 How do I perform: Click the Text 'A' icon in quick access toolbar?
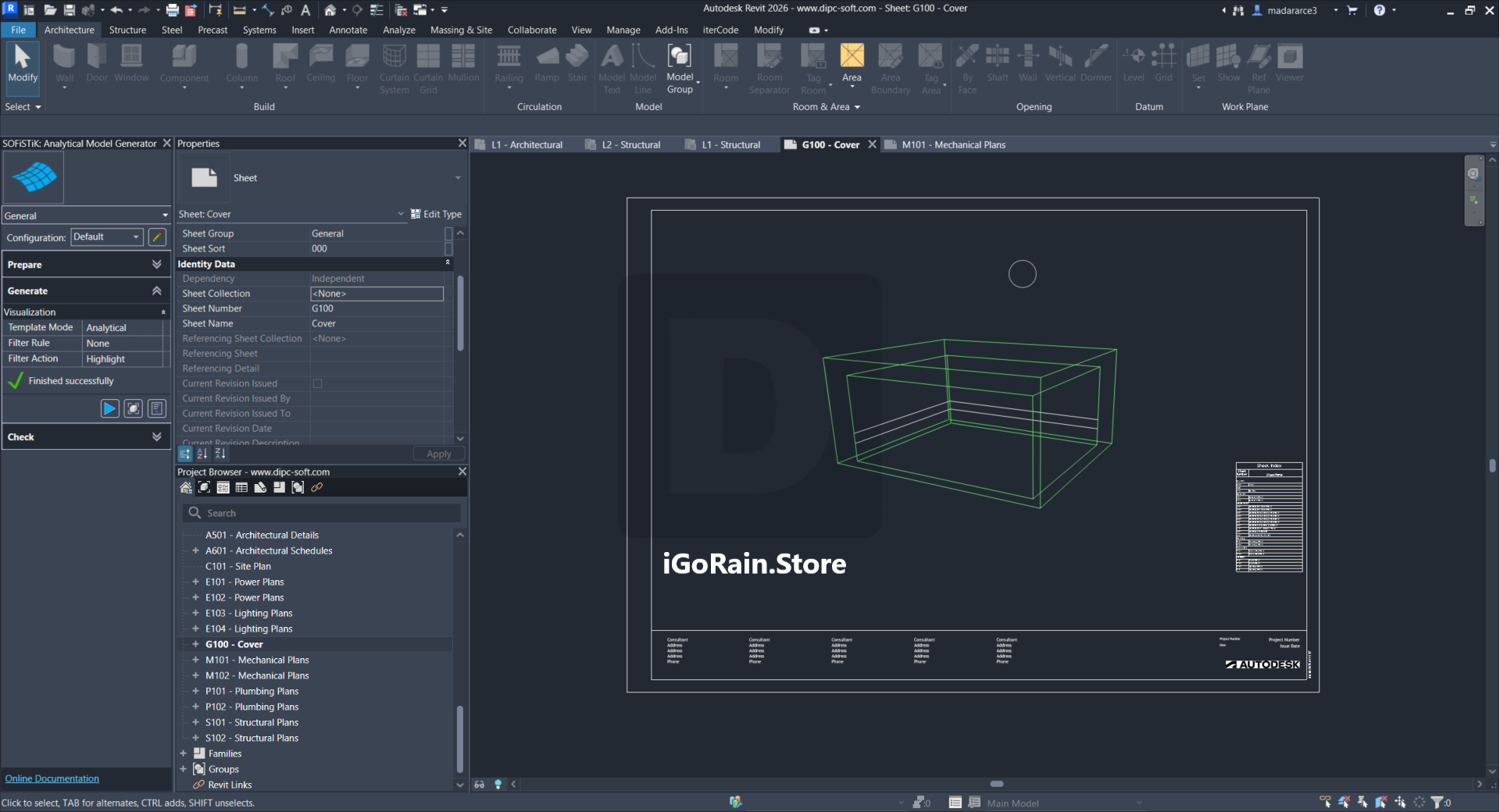click(305, 10)
